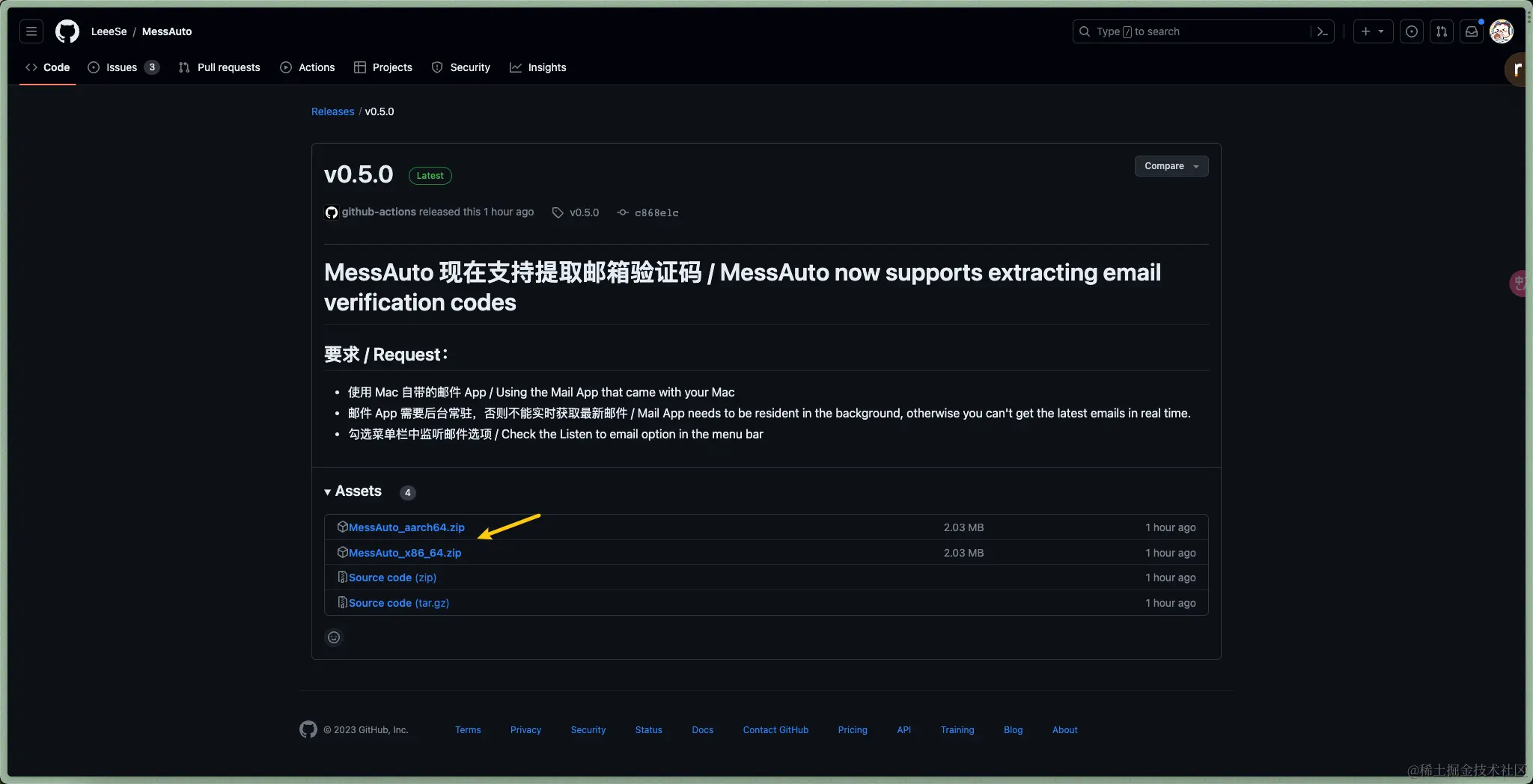Open the footer About link

tap(1065, 730)
